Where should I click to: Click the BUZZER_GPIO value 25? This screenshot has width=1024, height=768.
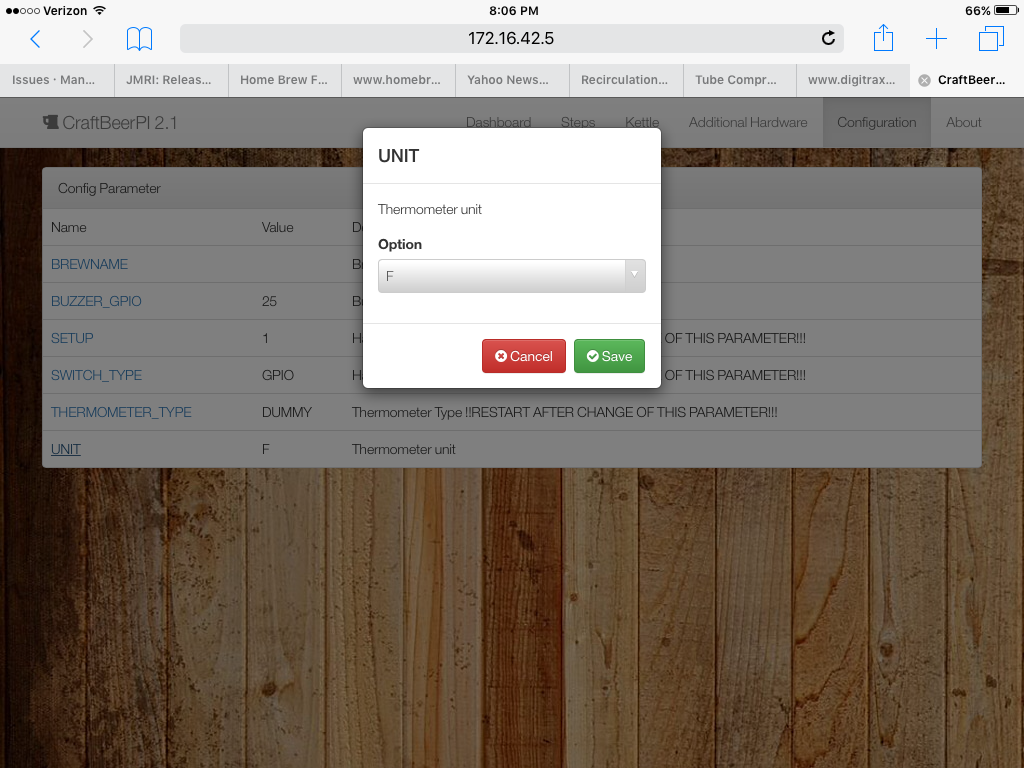(x=269, y=301)
